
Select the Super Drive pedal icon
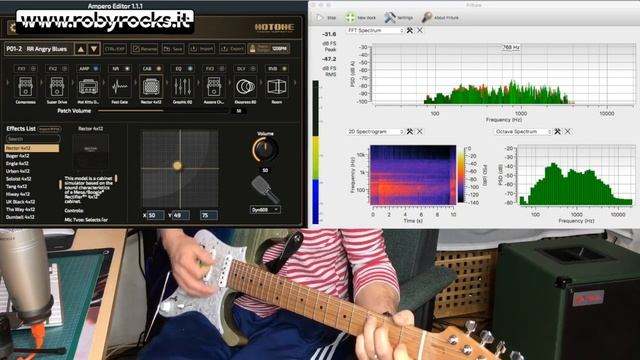[56, 87]
